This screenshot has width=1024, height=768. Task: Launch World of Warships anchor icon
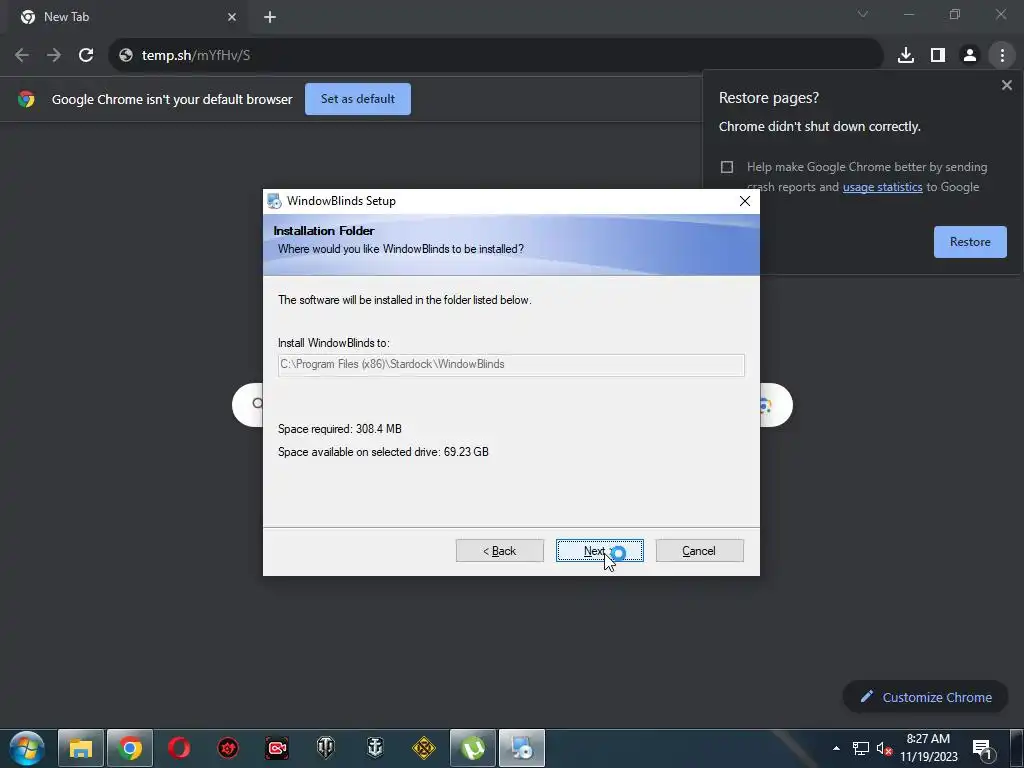(375, 748)
